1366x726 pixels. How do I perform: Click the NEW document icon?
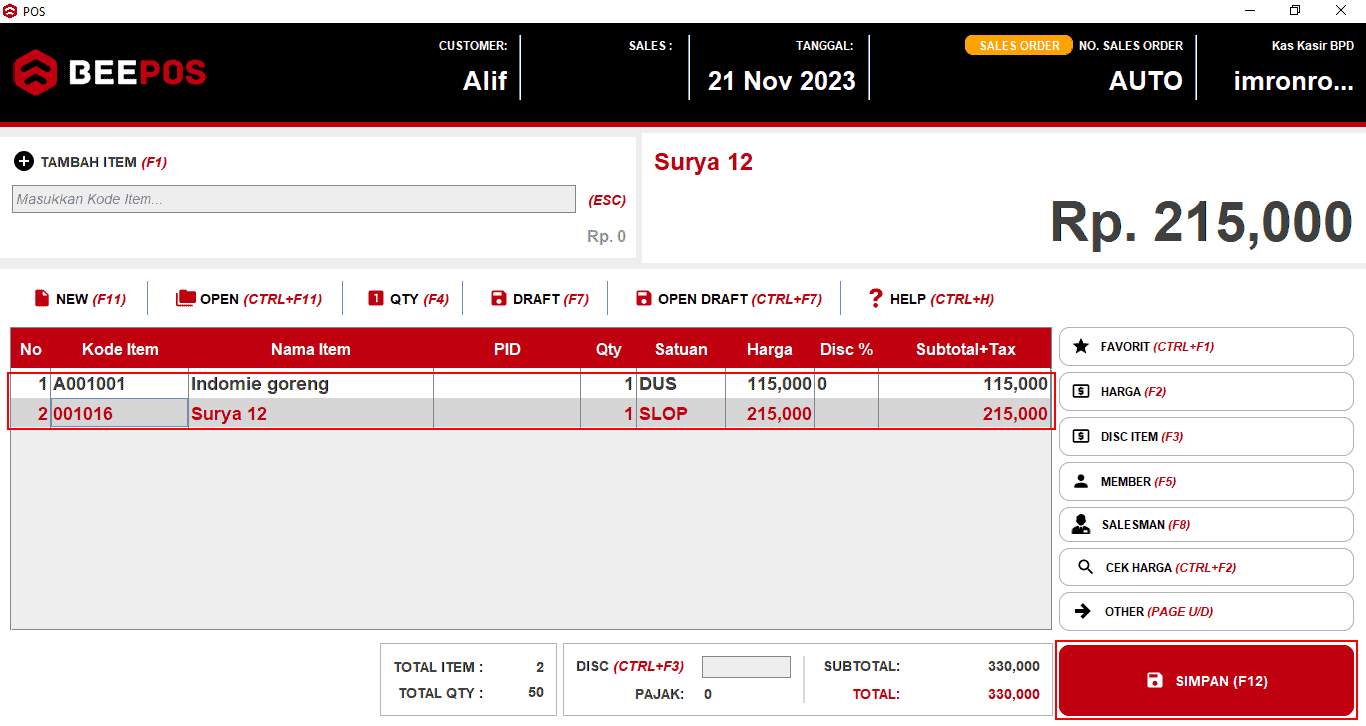tap(42, 298)
